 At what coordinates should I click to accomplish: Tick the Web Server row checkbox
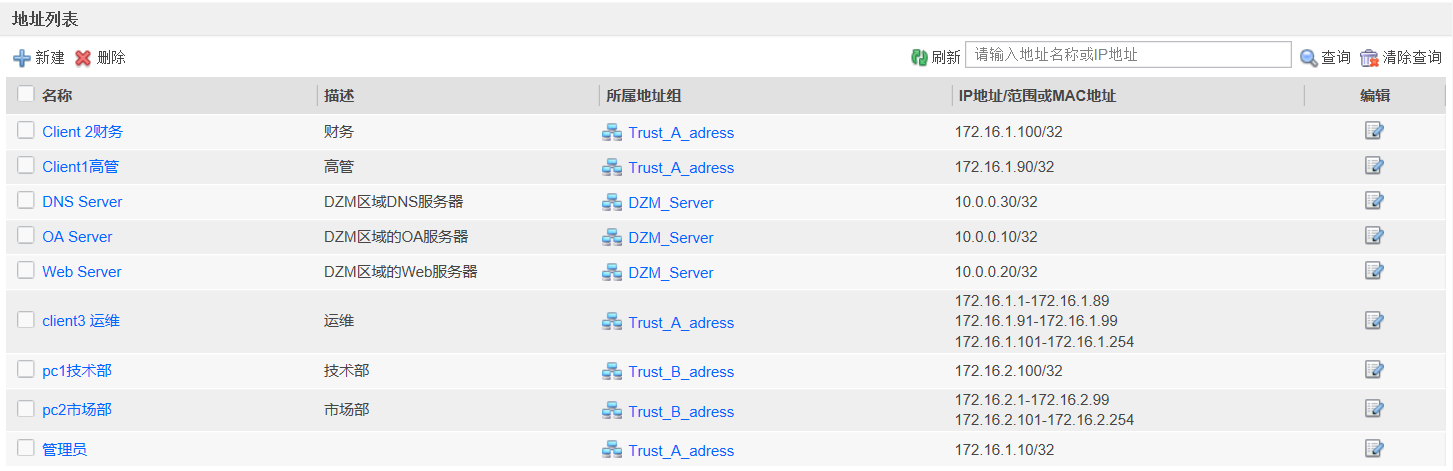(26, 270)
